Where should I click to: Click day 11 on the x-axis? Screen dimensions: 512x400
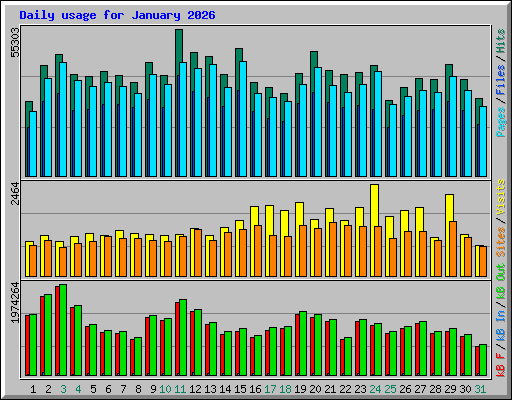pyautogui.click(x=180, y=389)
